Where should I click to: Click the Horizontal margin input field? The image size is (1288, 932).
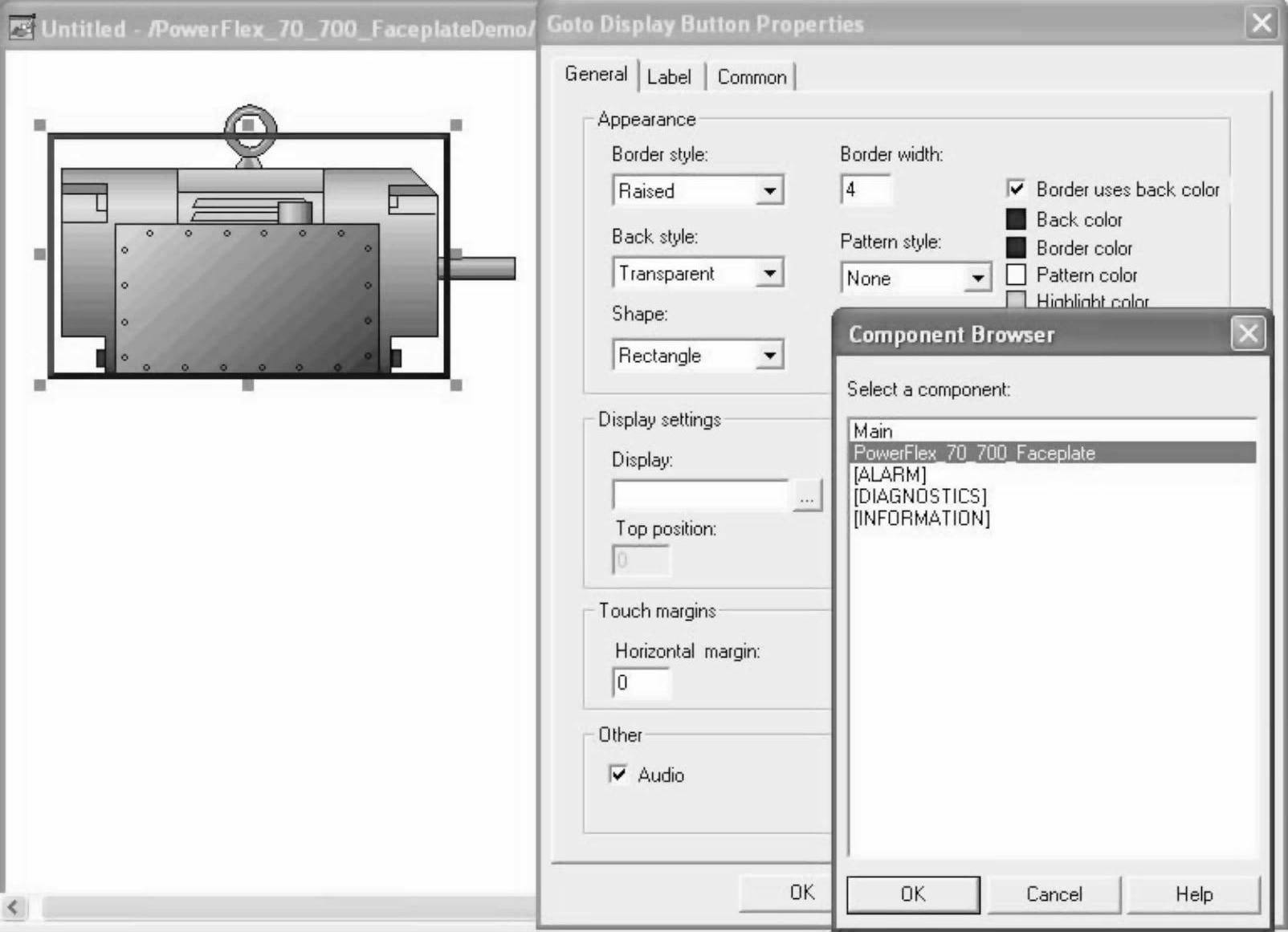pyautogui.click(x=641, y=683)
